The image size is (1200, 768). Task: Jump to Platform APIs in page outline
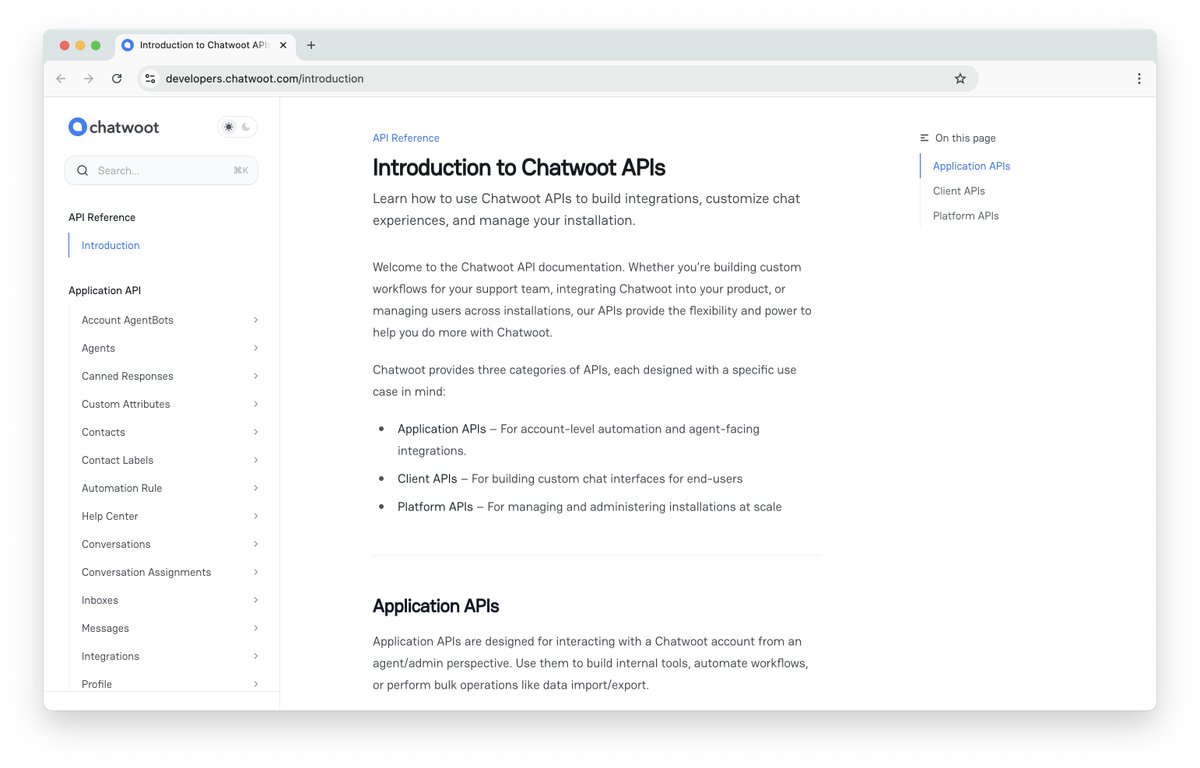[x=966, y=216]
